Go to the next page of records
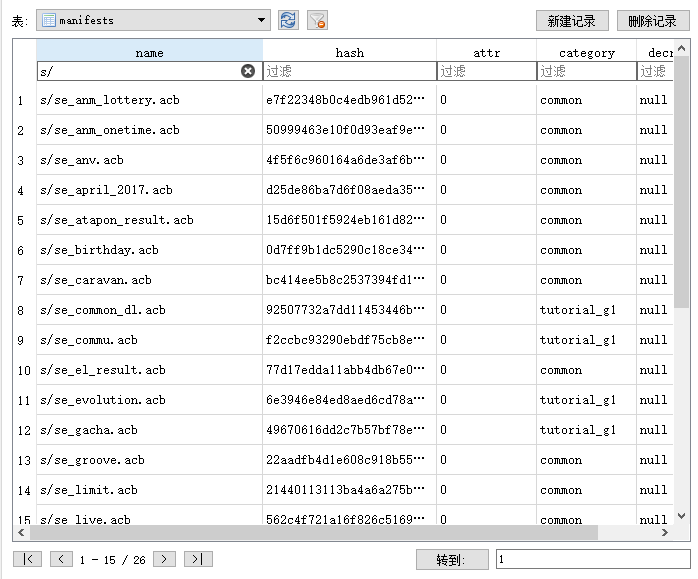The height and width of the screenshot is (579, 698). 164,559
